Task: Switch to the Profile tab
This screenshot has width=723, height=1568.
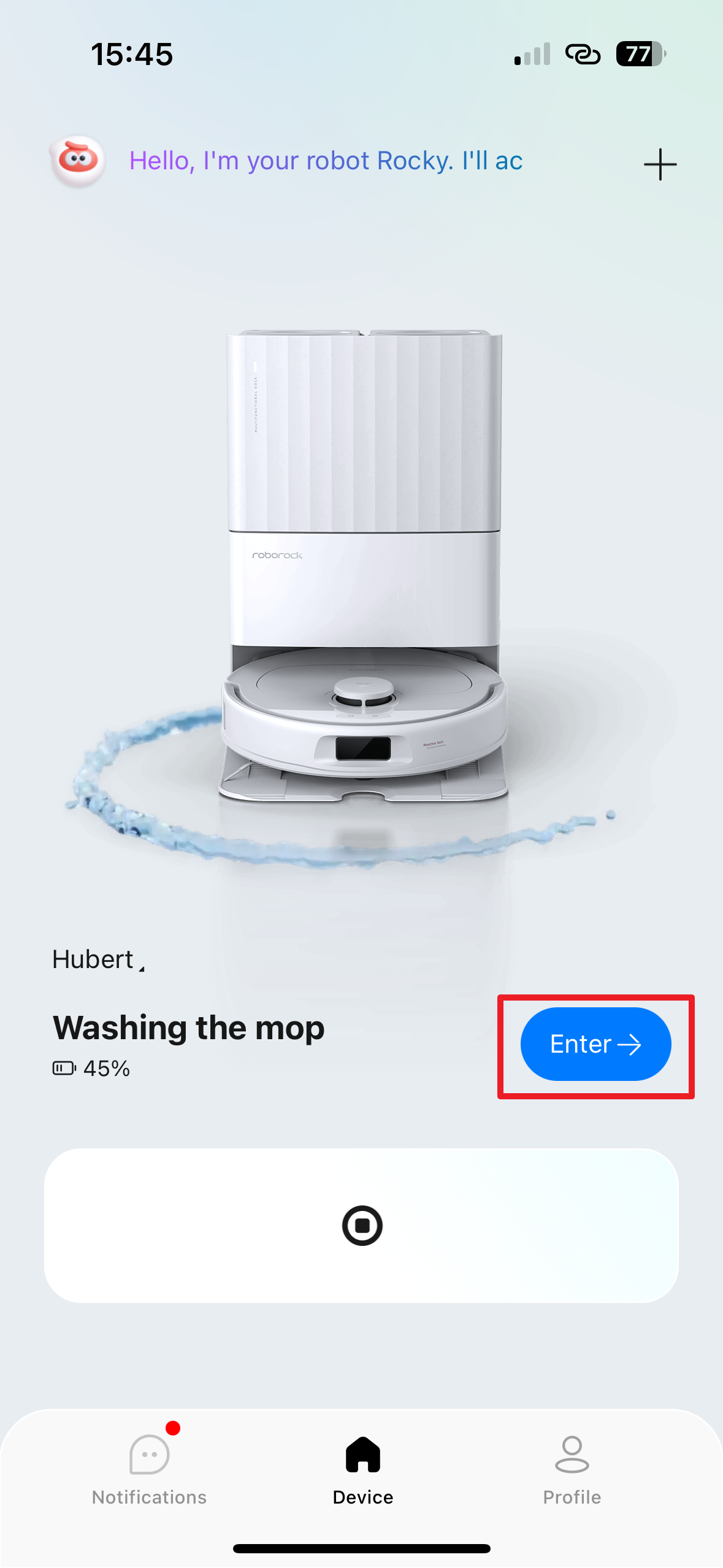Action: (x=572, y=1470)
